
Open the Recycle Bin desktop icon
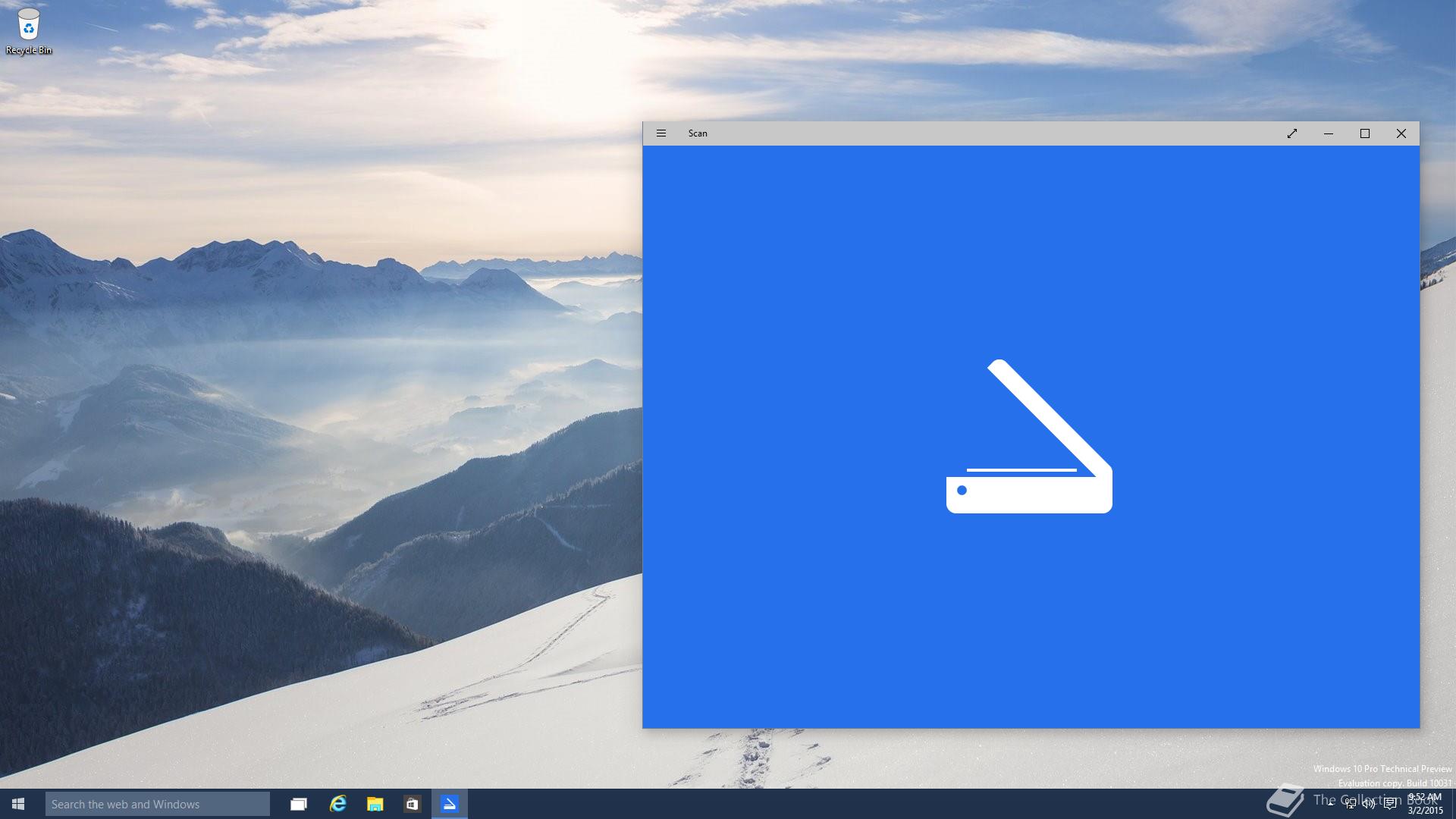29,31
